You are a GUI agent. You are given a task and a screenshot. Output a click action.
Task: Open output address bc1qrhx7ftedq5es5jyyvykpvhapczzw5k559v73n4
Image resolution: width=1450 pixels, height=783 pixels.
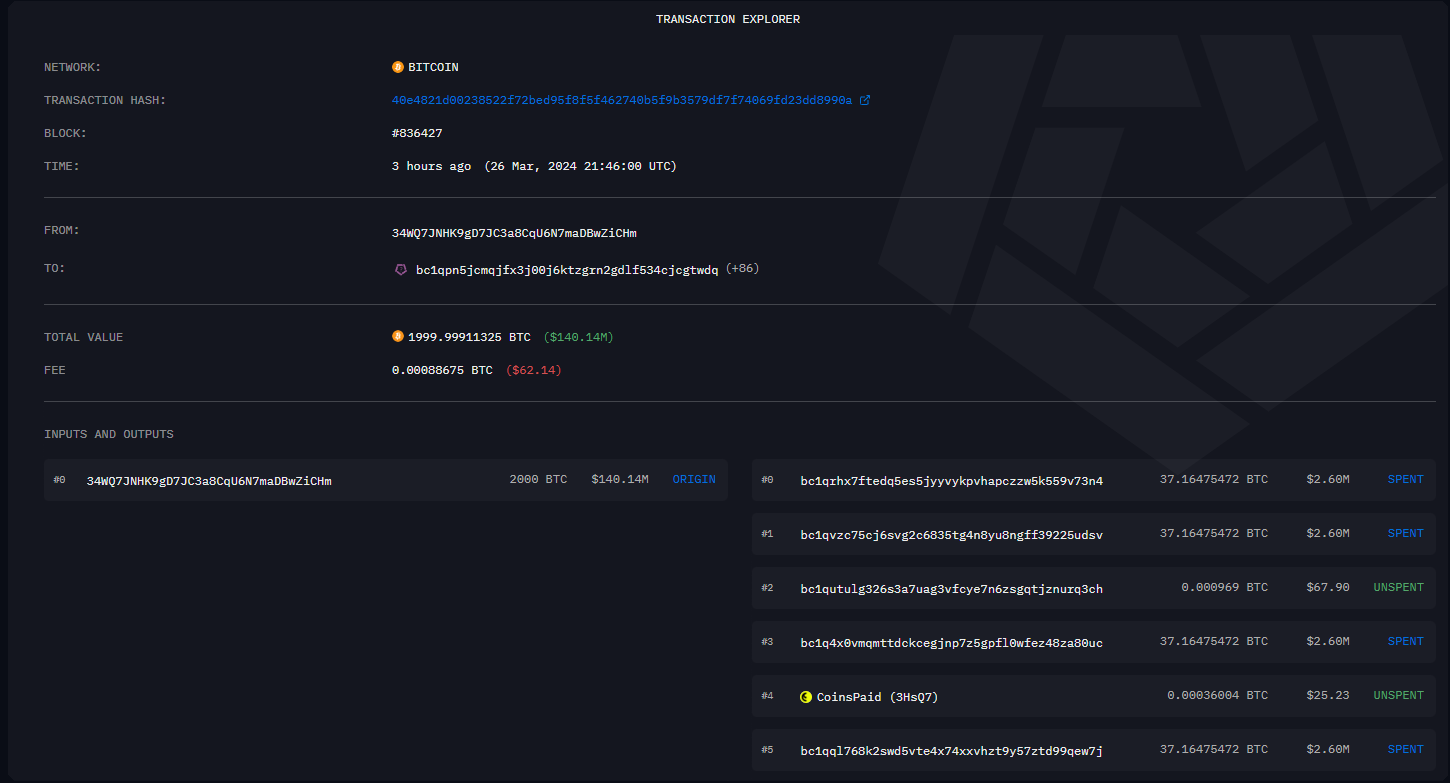pyautogui.click(x=951, y=481)
